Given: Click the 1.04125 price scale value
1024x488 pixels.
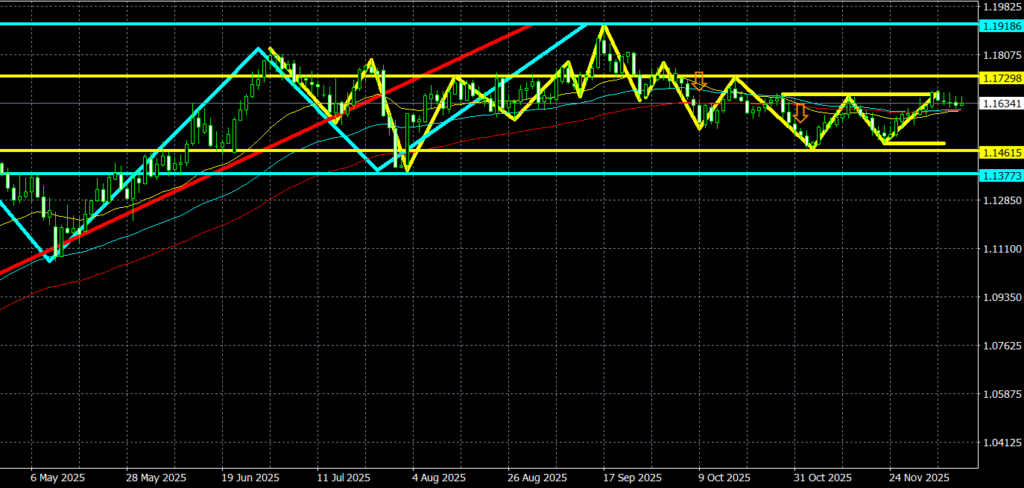Looking at the screenshot, I should pyautogui.click(x=998, y=443).
